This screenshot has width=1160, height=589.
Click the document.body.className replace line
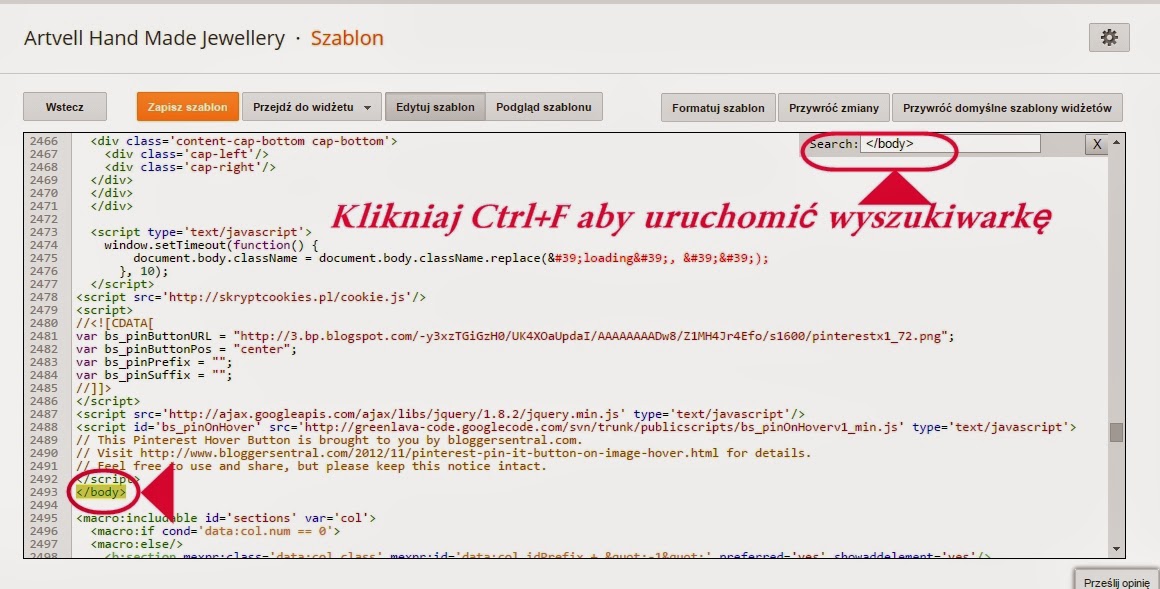point(451,258)
